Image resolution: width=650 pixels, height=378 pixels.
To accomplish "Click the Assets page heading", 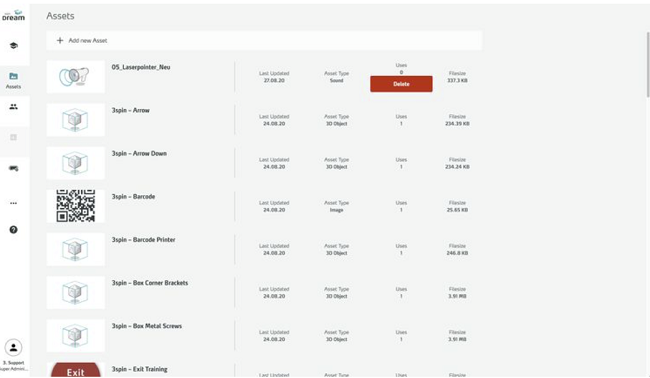I will [x=61, y=16].
